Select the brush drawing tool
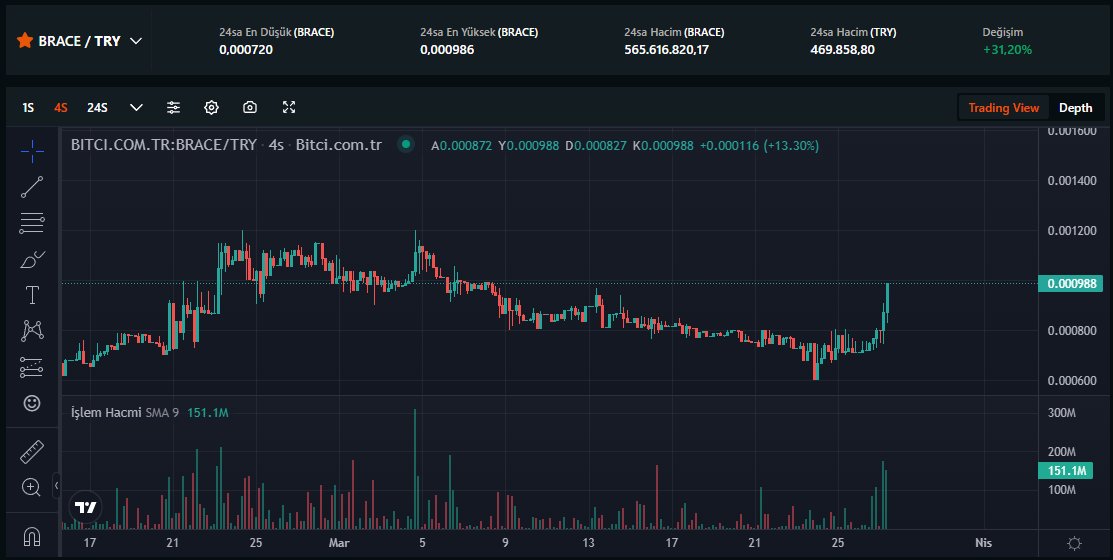The height and width of the screenshot is (560, 1113). point(32,260)
